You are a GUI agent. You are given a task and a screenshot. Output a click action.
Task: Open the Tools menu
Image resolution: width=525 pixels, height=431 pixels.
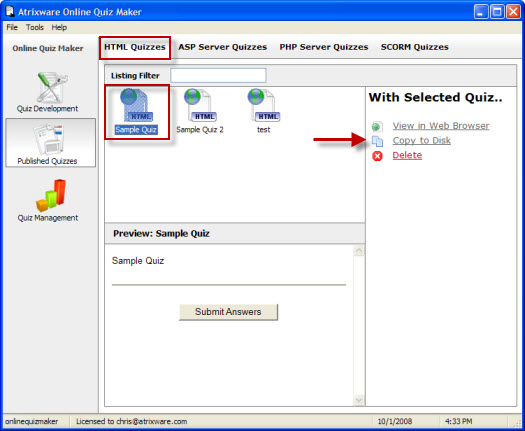tap(35, 27)
